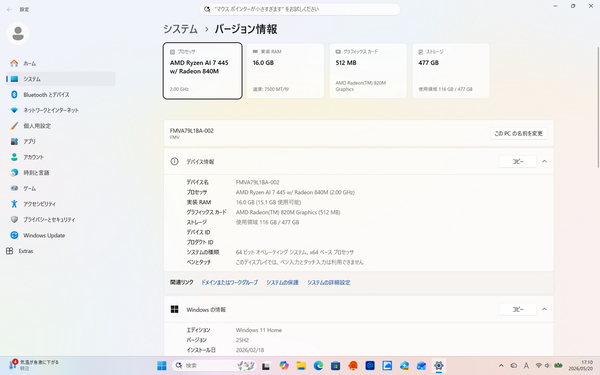The width and height of the screenshot is (600, 375).
Task: Click the vertical scrollbar
Action: coord(598,107)
